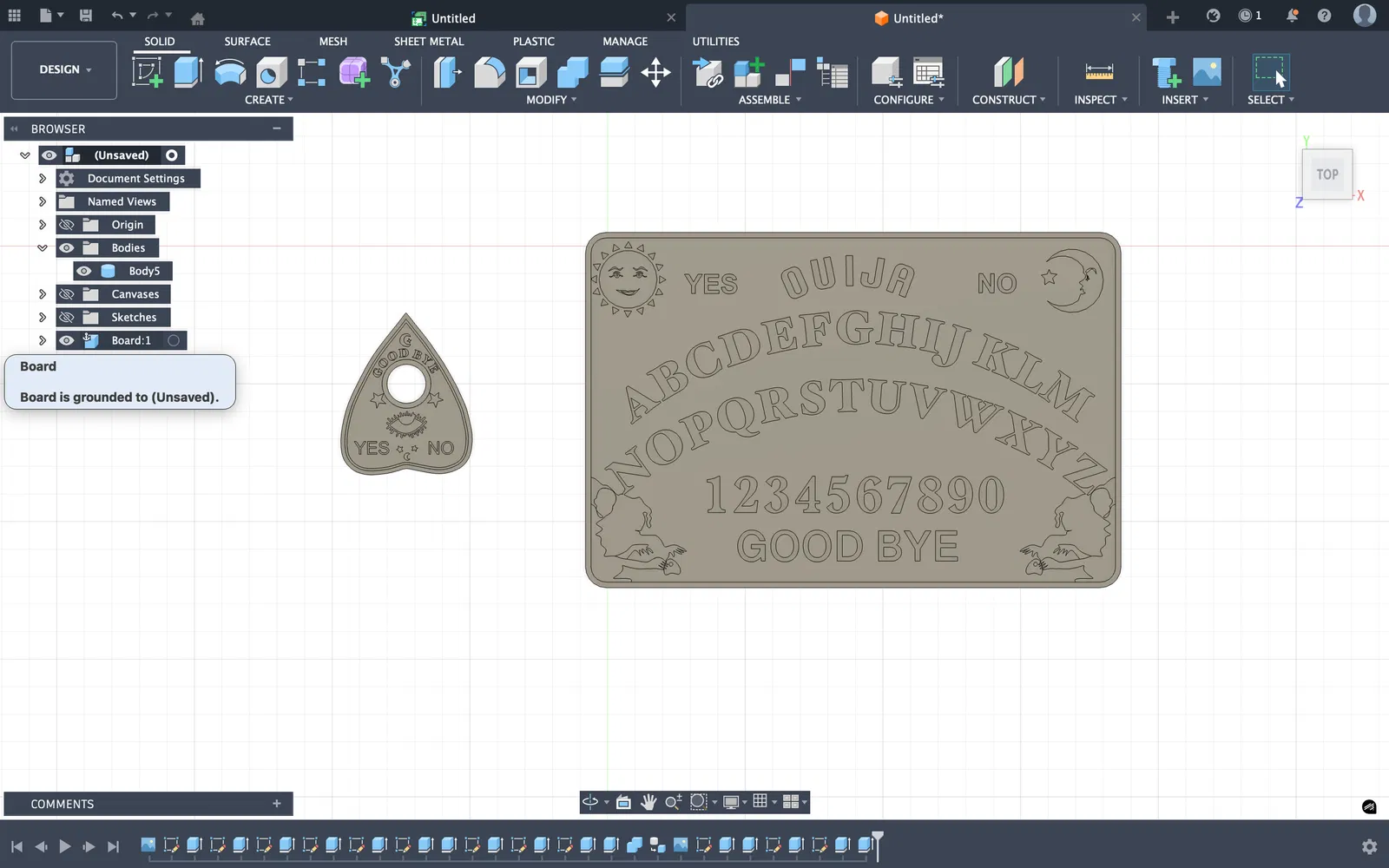This screenshot has width=1389, height=868.
Task: Hide the Board:1 component
Action: point(67,340)
